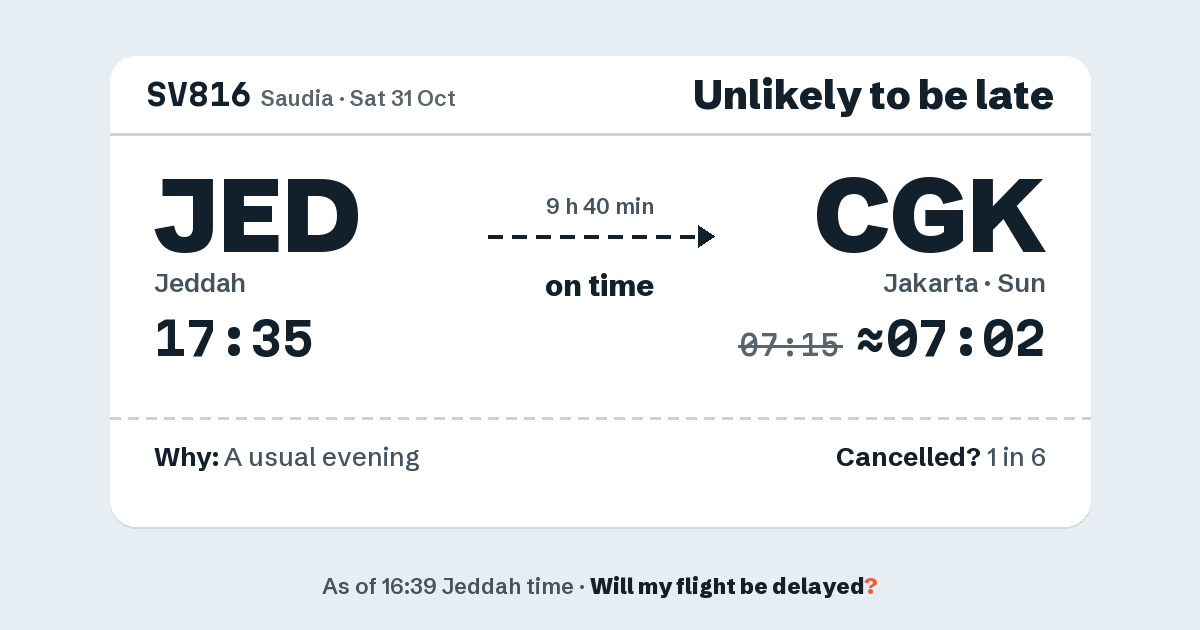This screenshot has width=1200, height=630.
Task: Select the on time status text
Action: [600, 286]
